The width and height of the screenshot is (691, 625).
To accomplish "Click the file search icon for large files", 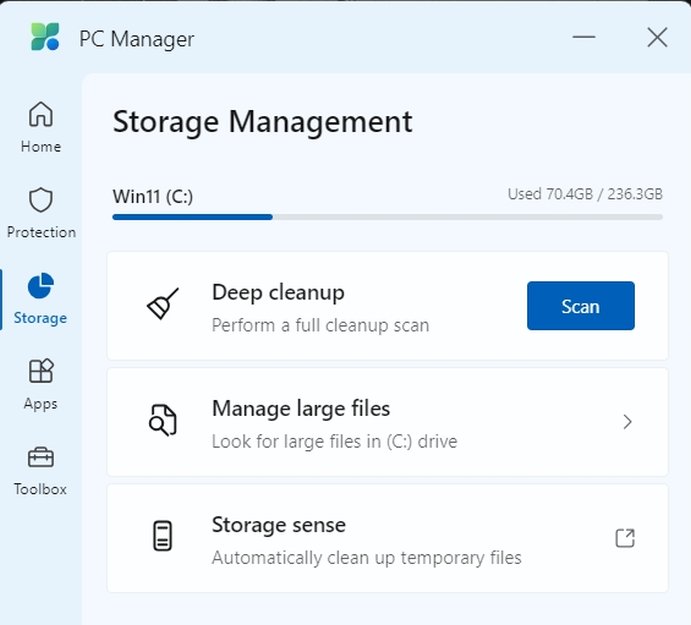I will click(x=163, y=421).
